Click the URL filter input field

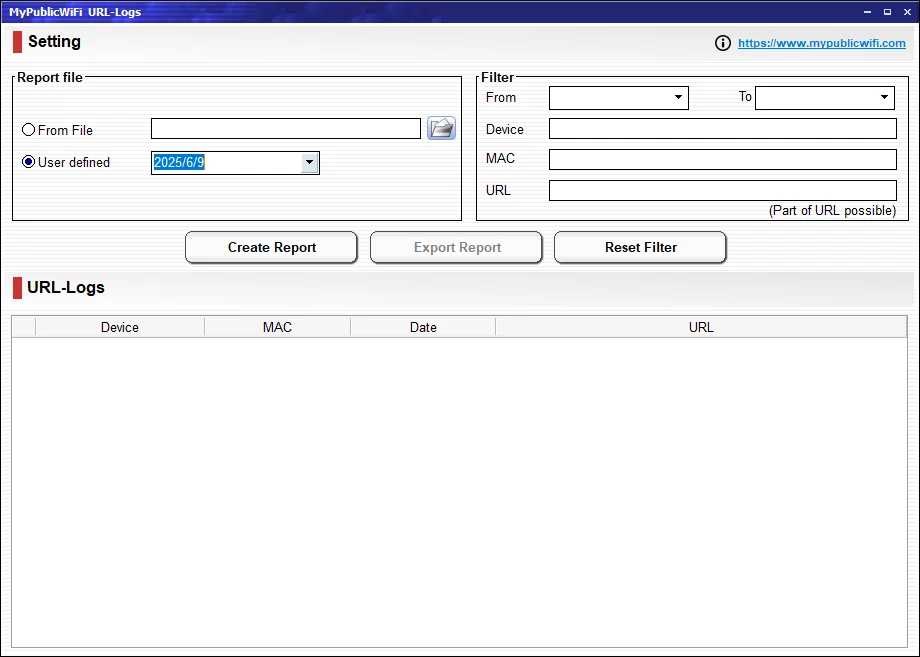pos(722,190)
